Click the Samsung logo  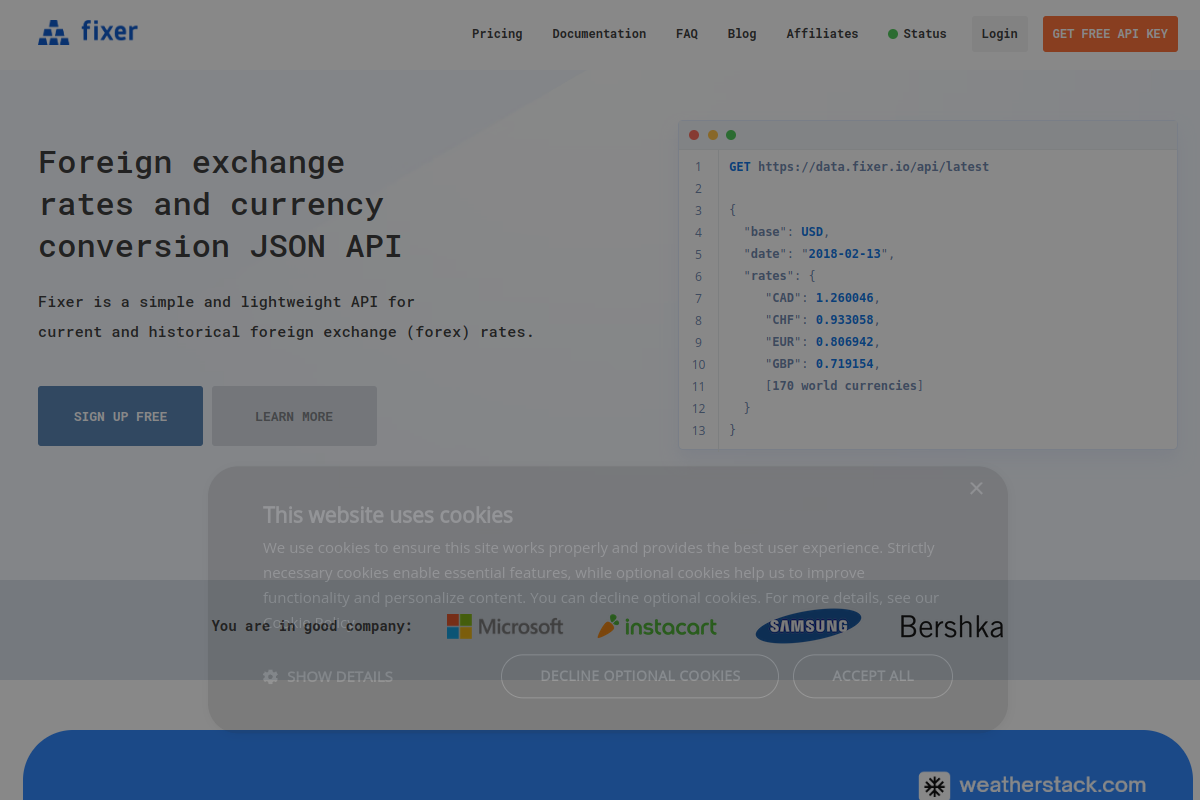click(x=808, y=626)
